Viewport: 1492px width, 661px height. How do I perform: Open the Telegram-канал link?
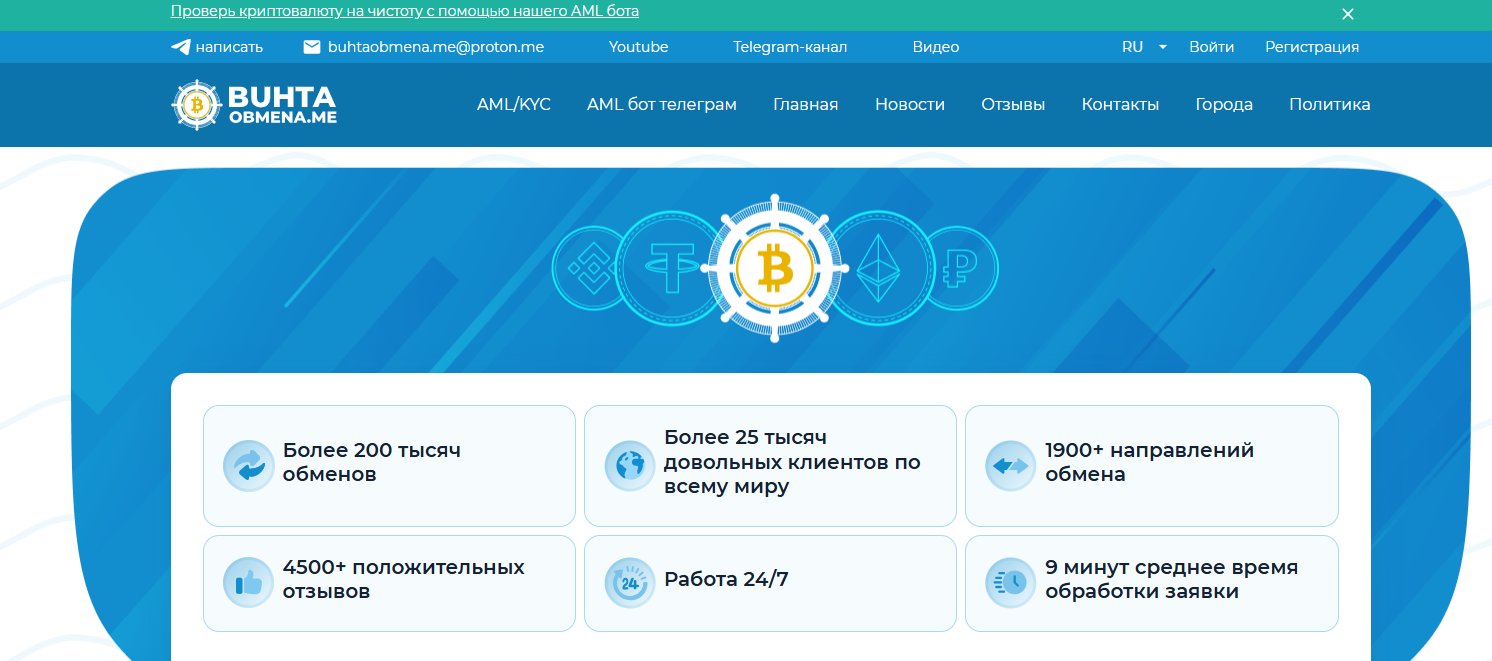(790, 47)
